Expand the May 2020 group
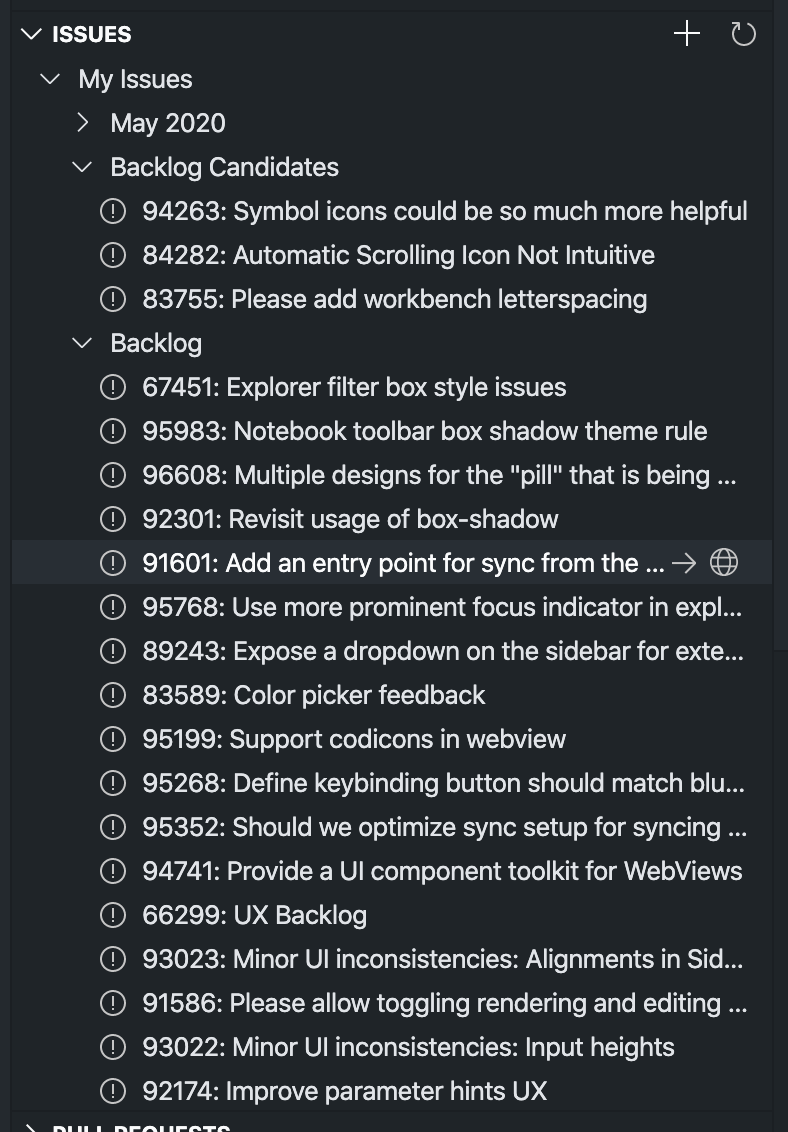788x1132 pixels. click(81, 123)
